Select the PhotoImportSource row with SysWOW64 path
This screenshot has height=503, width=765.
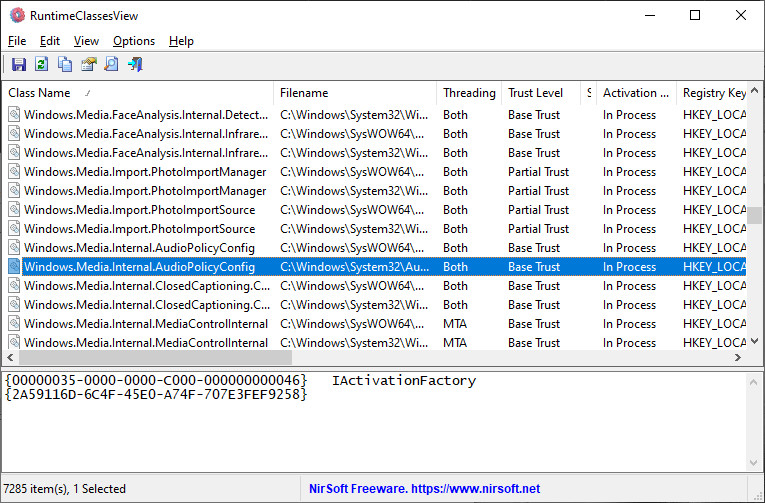click(375, 210)
